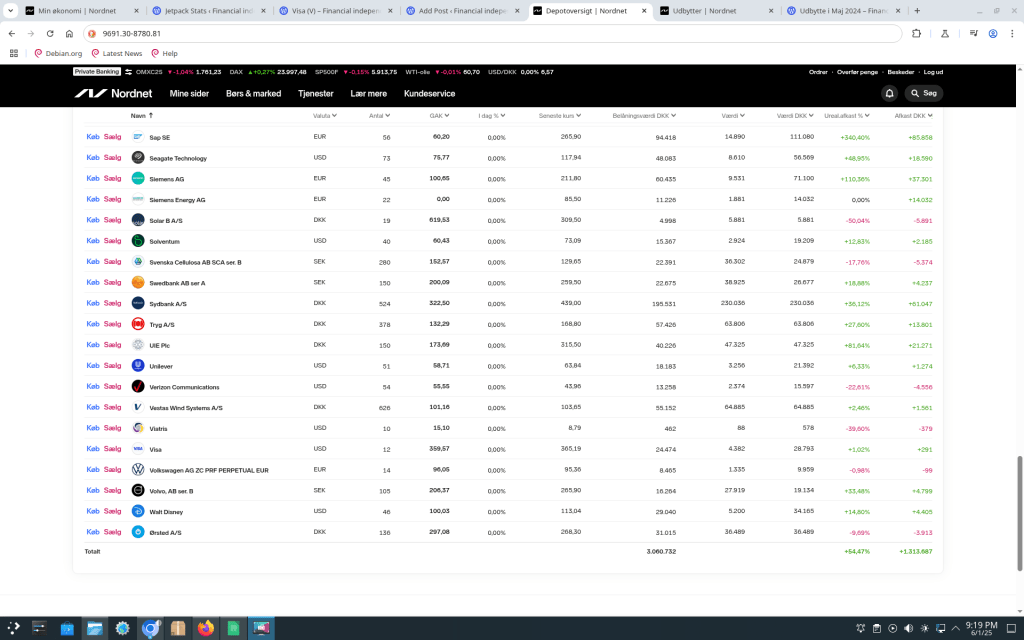The width and height of the screenshot is (1024, 640).
Task: Click the Søg search field
Action: 924,93
